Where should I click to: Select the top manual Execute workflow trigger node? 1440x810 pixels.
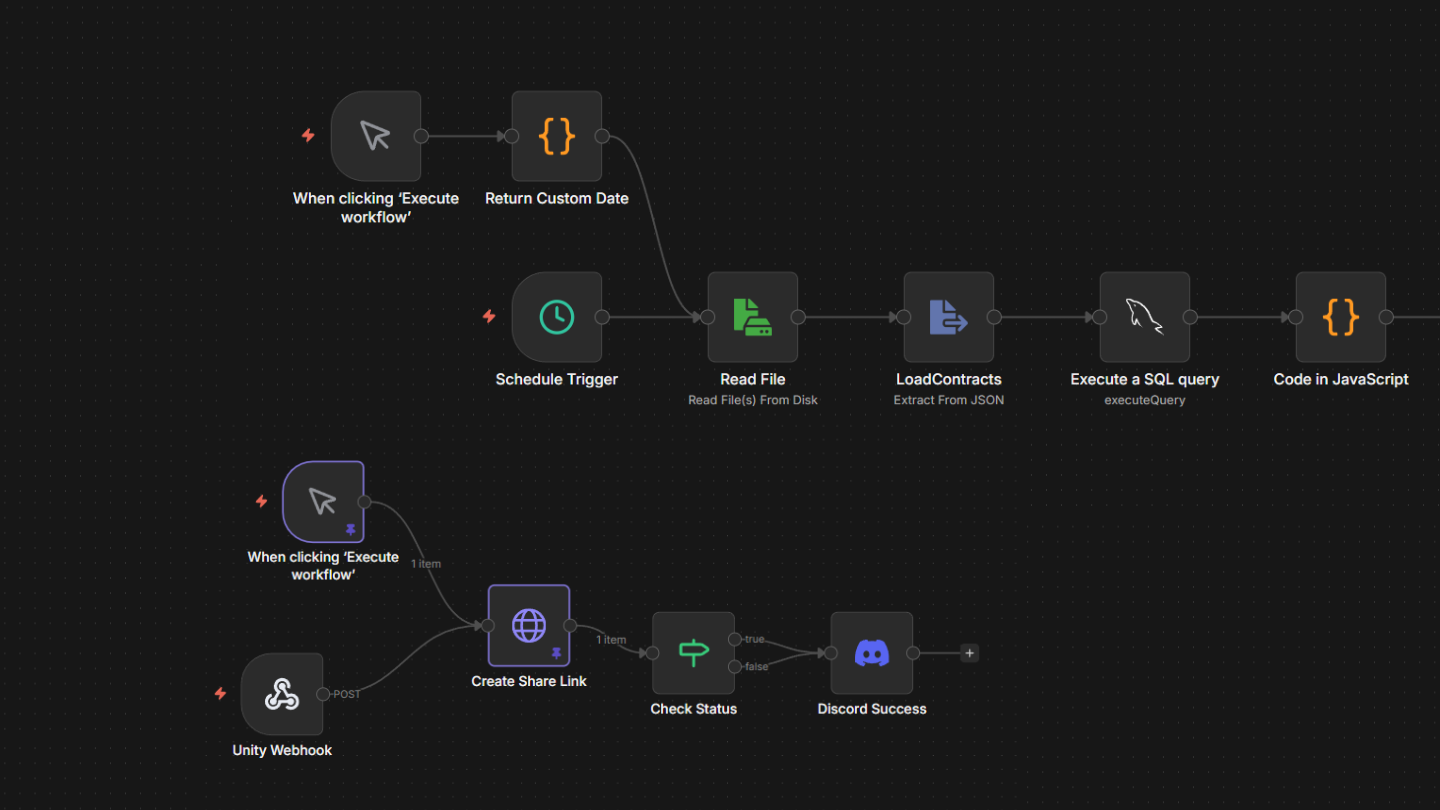tap(376, 136)
